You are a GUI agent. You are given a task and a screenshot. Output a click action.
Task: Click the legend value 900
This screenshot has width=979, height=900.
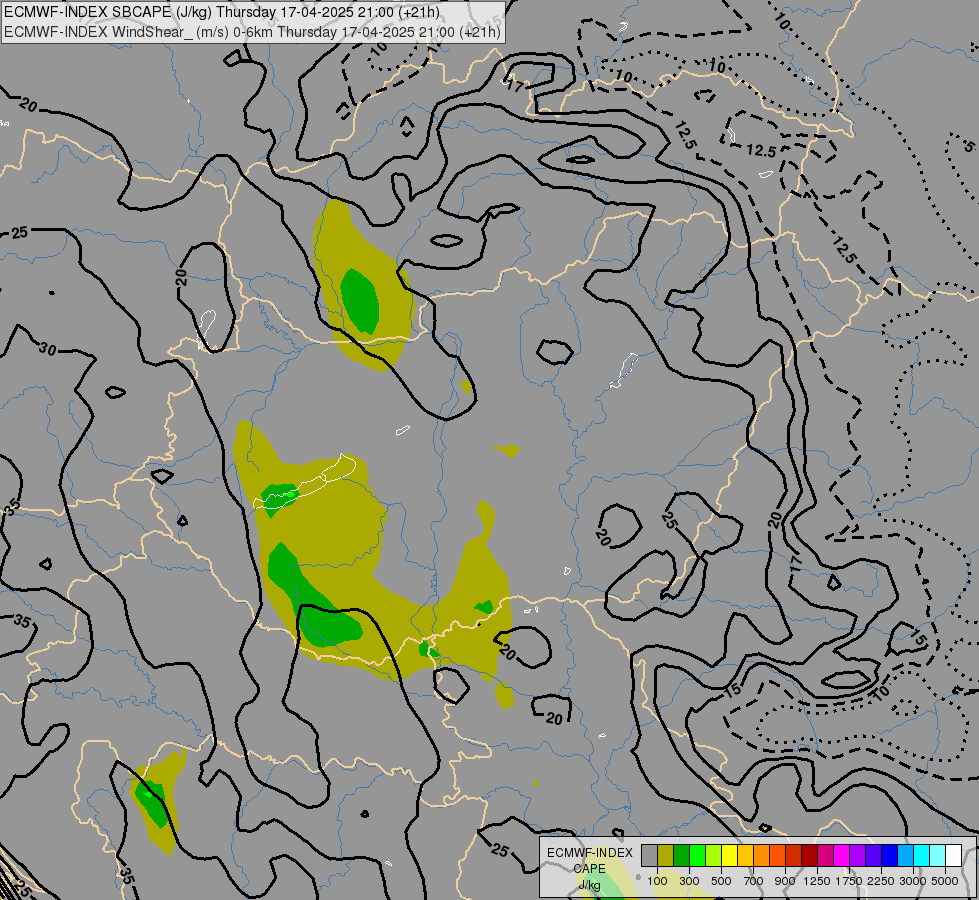tap(785, 881)
